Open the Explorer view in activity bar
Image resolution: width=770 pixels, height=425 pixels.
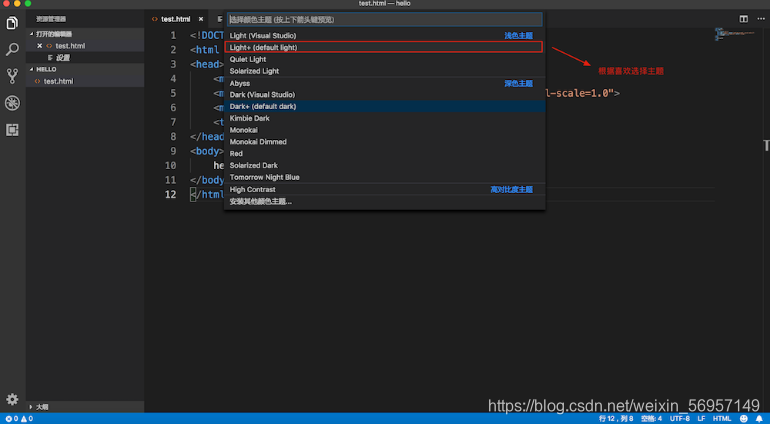pos(12,23)
